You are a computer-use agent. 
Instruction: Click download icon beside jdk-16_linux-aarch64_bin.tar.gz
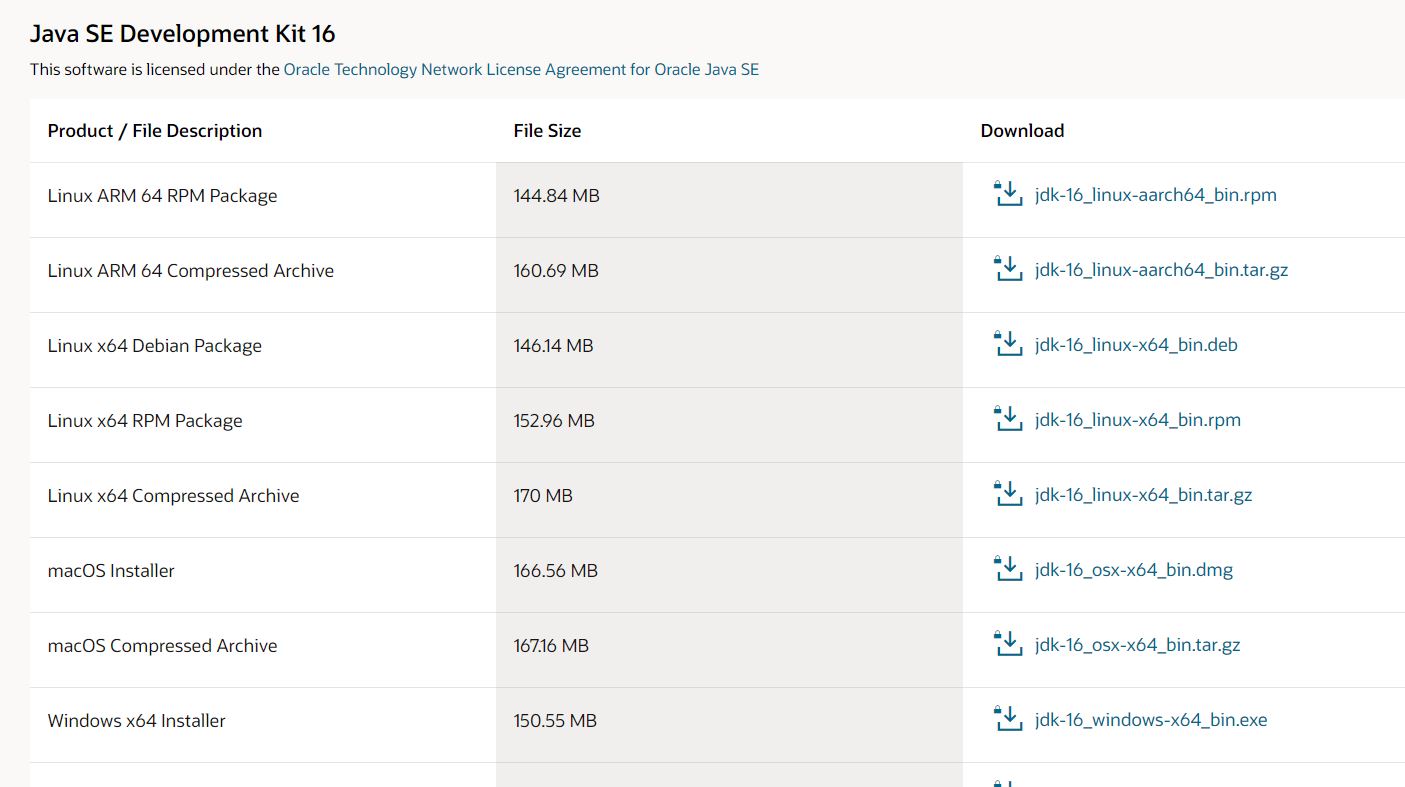[x=1008, y=269]
